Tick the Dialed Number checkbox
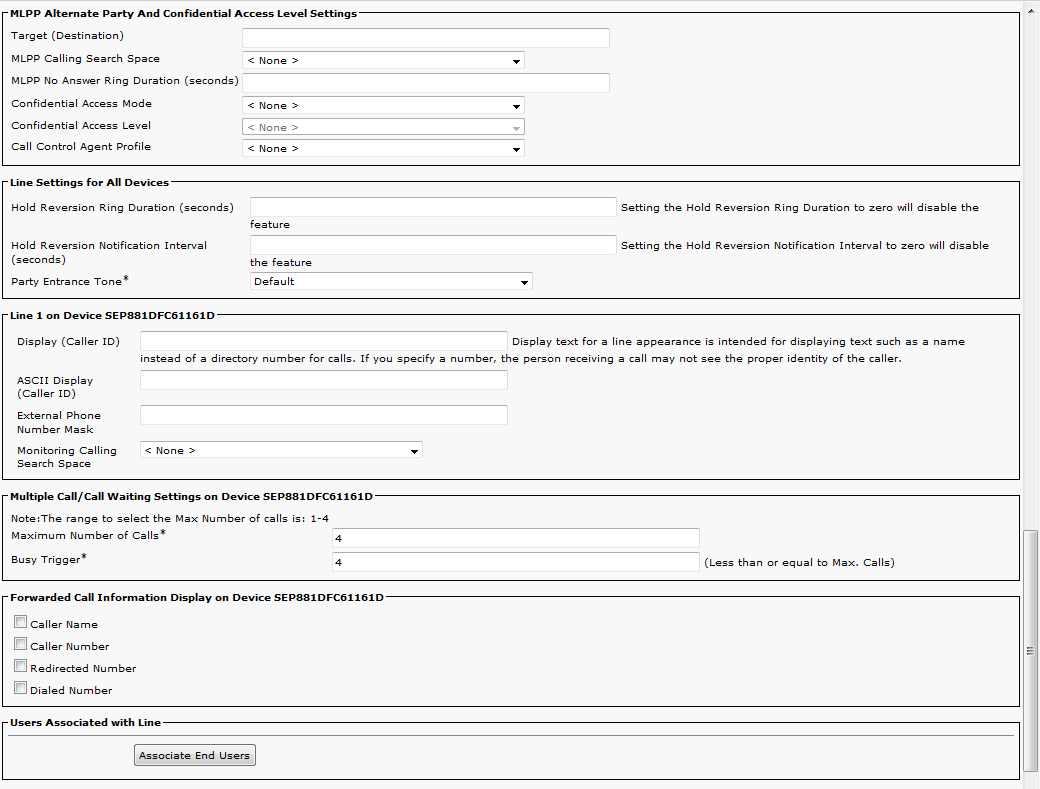1040x789 pixels. click(x=21, y=689)
